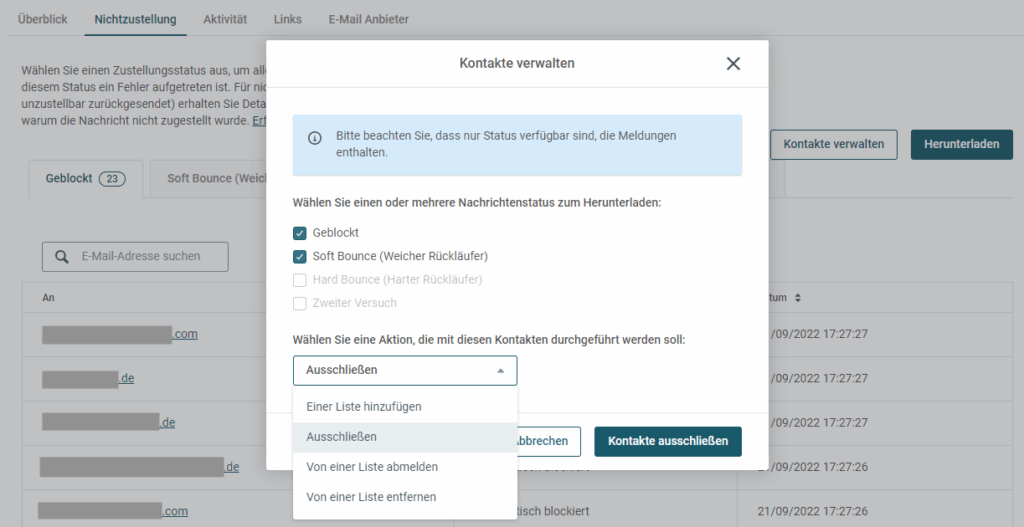Click the magnifier icon in the search box

(x=61, y=257)
